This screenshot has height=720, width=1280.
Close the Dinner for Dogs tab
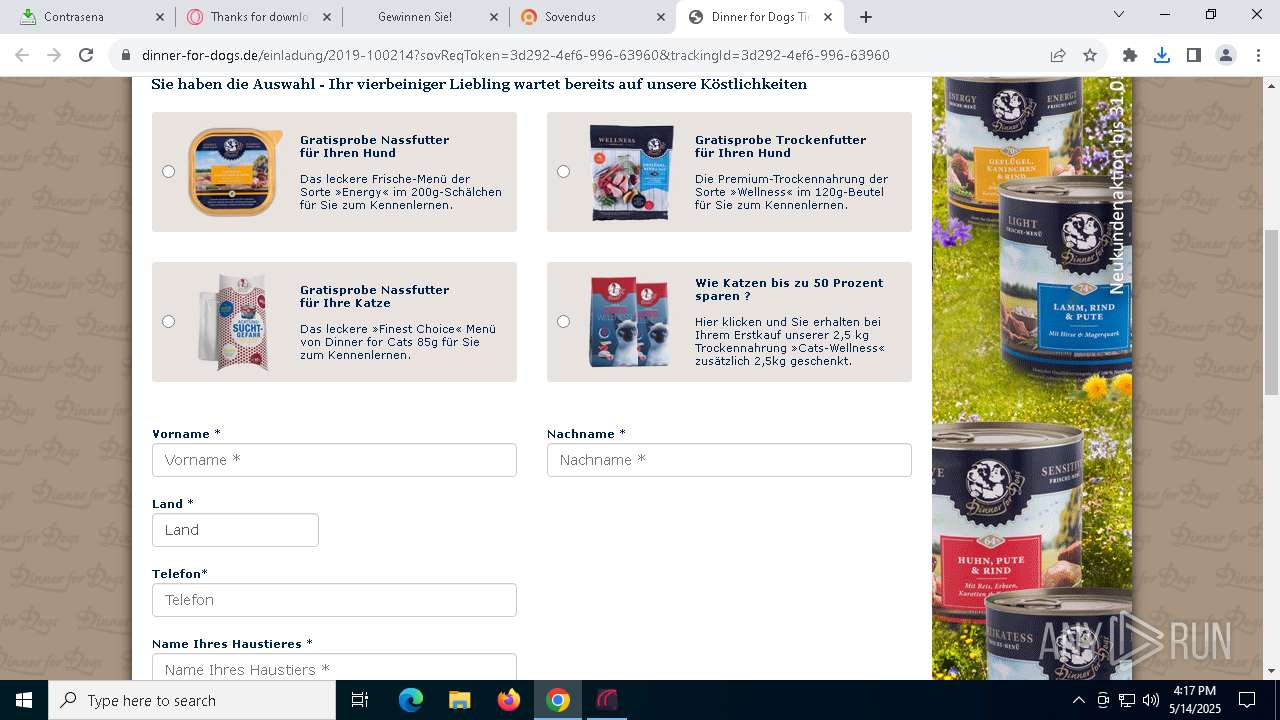point(828,17)
